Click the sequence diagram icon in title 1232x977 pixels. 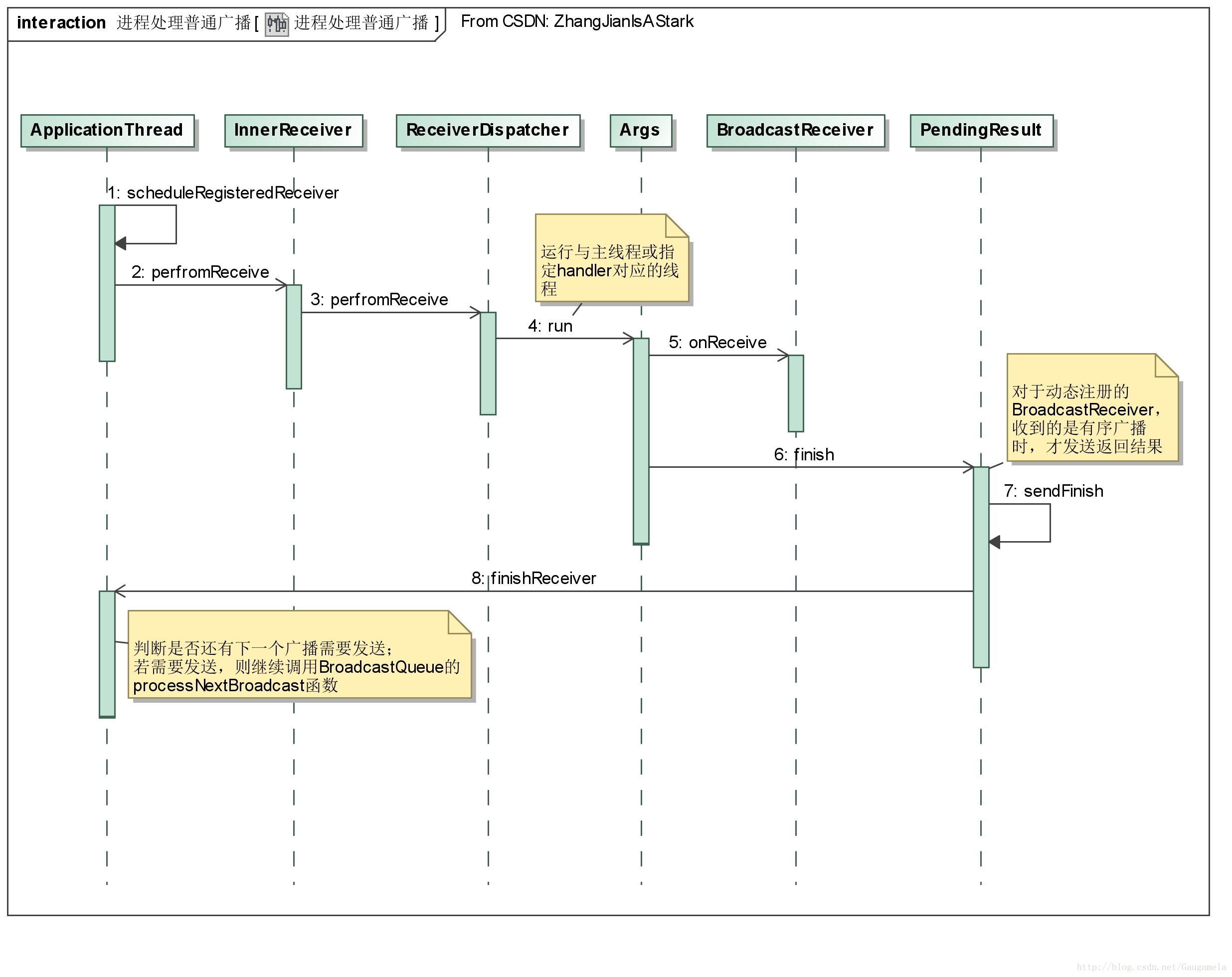click(x=277, y=24)
